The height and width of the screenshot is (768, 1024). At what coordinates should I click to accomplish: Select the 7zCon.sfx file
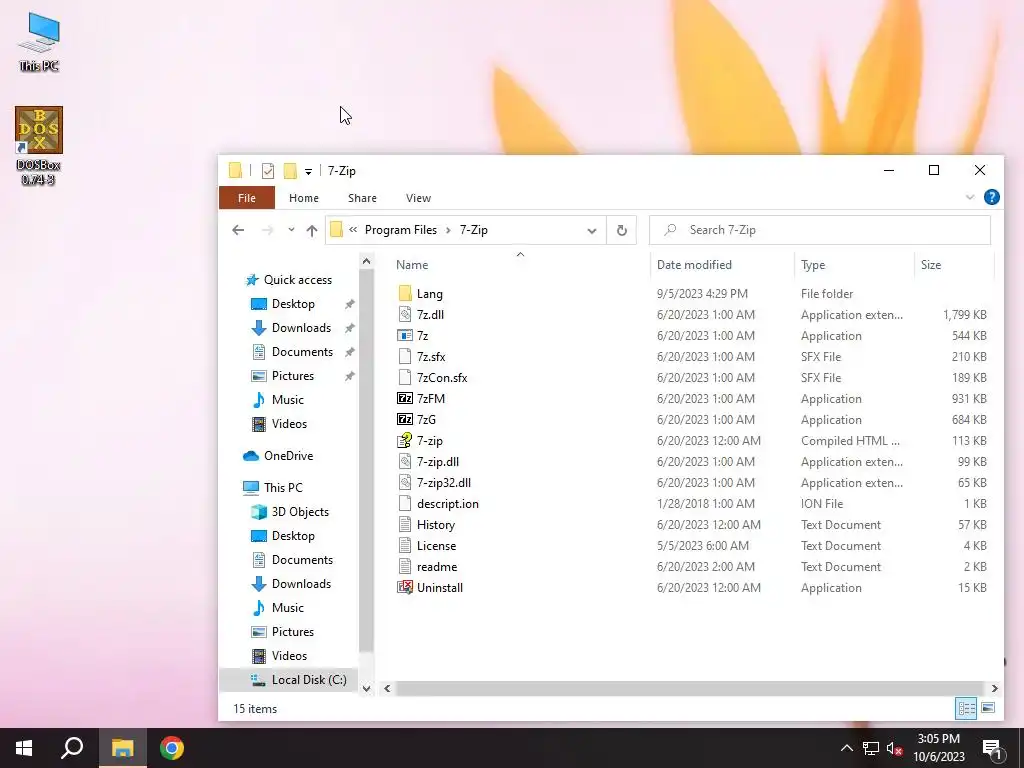point(442,377)
